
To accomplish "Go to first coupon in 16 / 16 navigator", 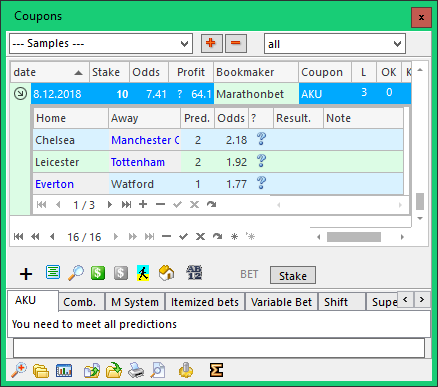I will click(19, 237).
